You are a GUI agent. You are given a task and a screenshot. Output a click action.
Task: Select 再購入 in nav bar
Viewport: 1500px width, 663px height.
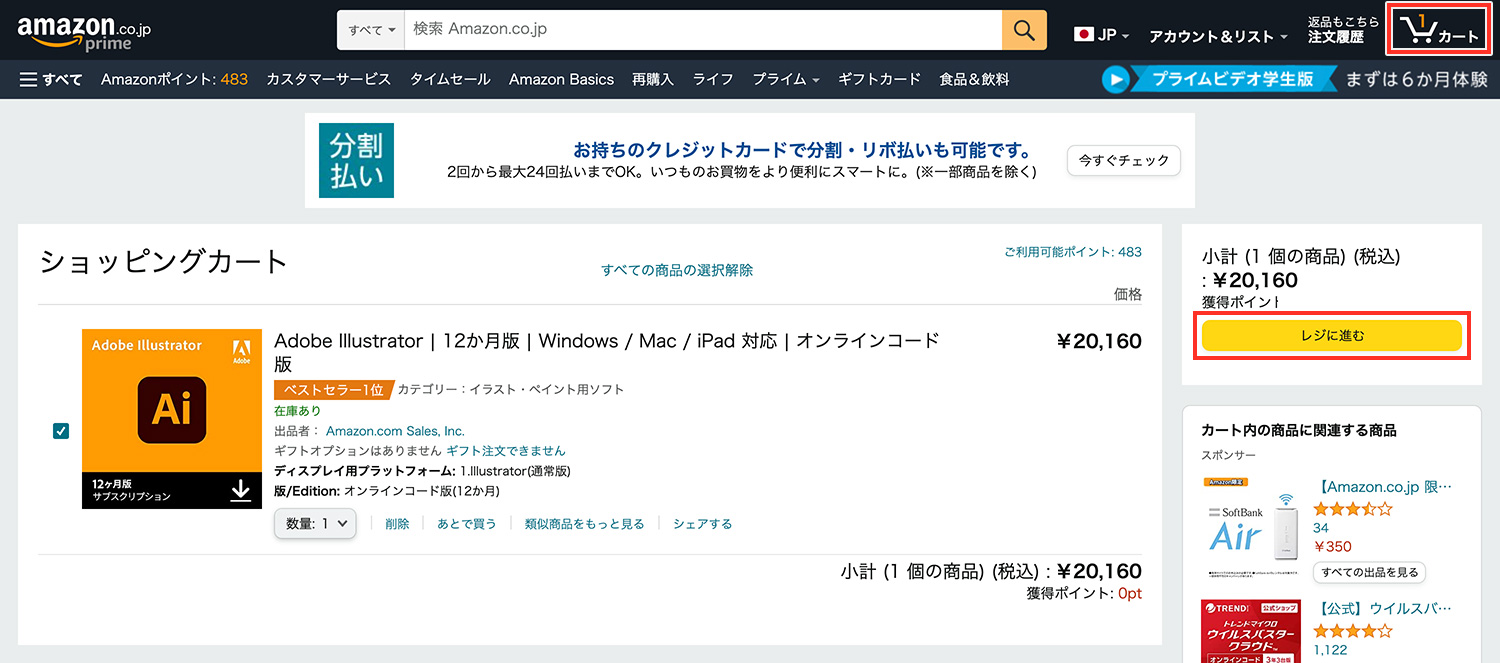tap(653, 79)
